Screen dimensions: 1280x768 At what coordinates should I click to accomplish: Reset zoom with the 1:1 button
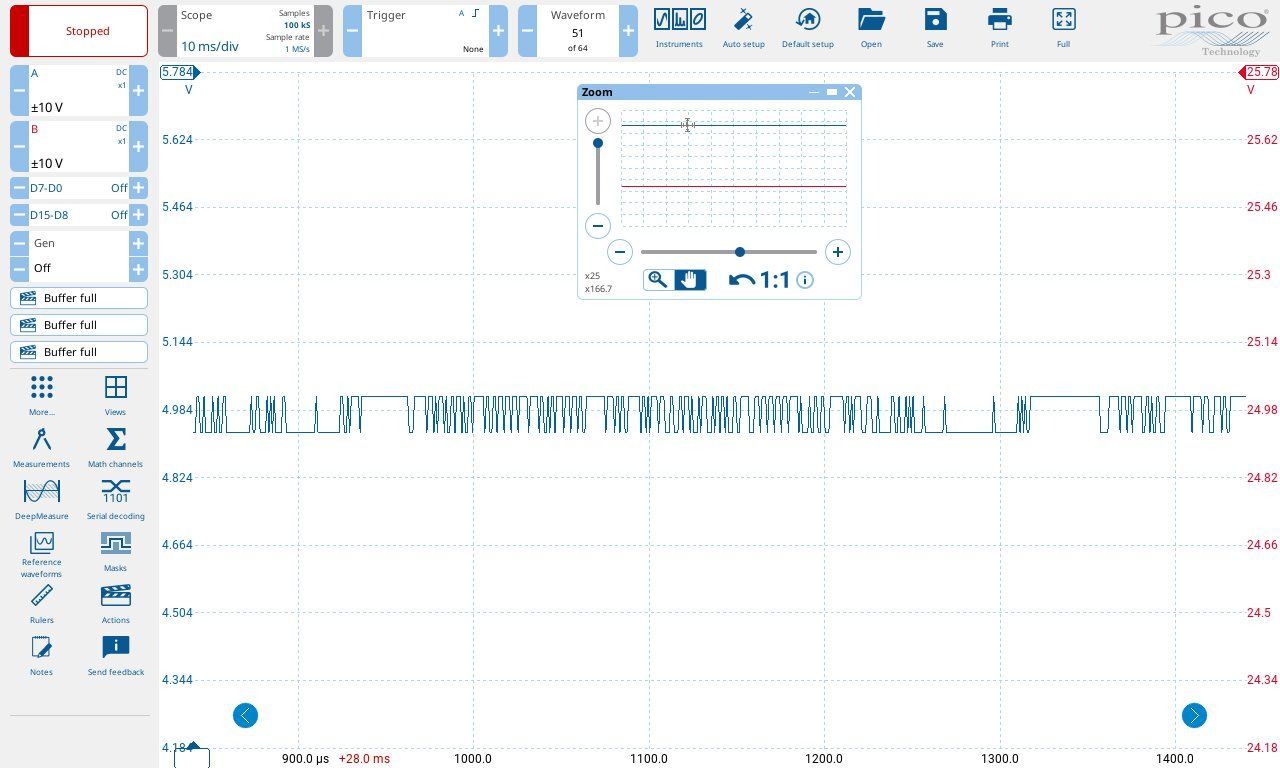click(x=760, y=280)
